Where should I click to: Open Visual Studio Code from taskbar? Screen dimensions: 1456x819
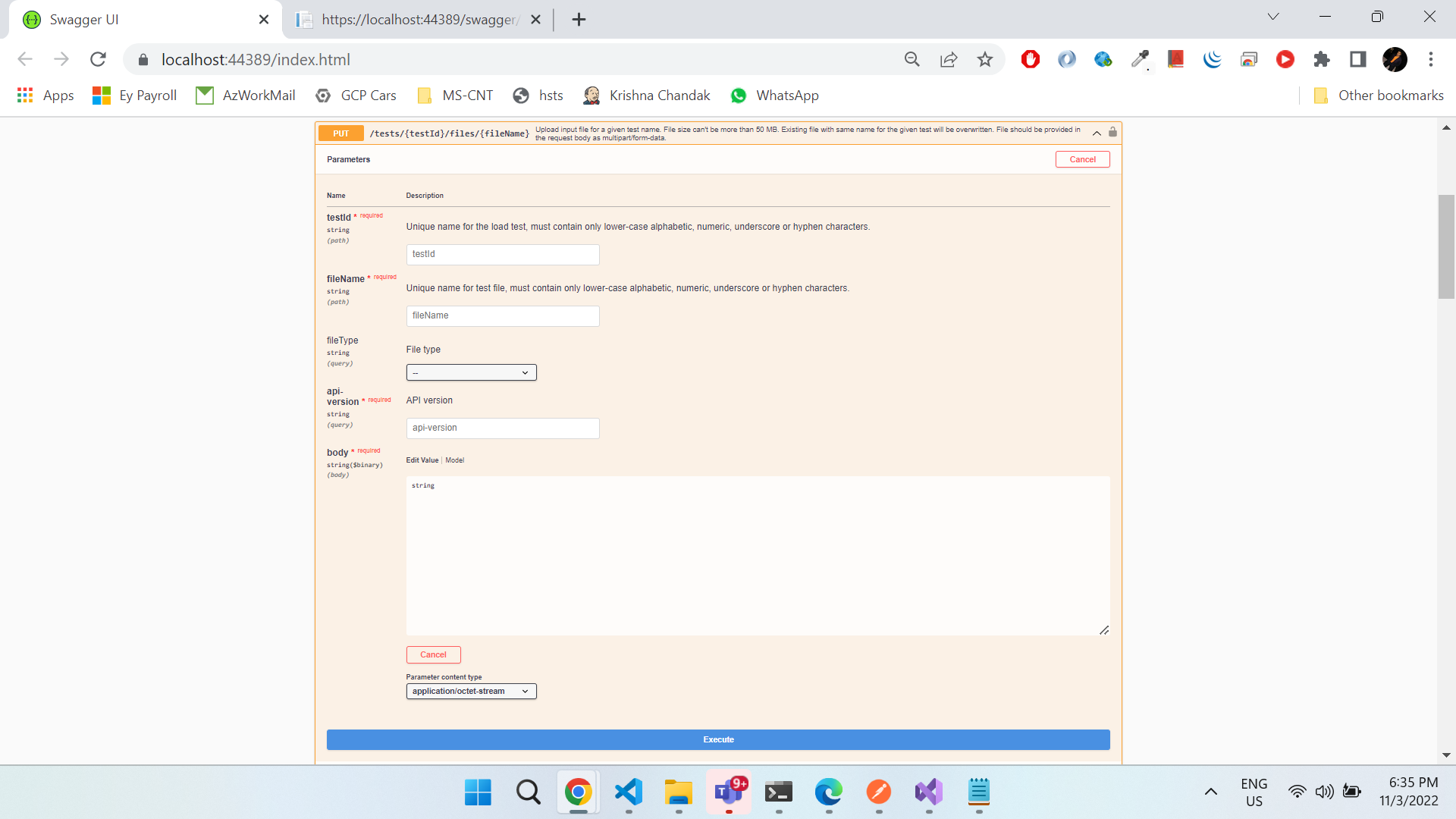[x=629, y=792]
